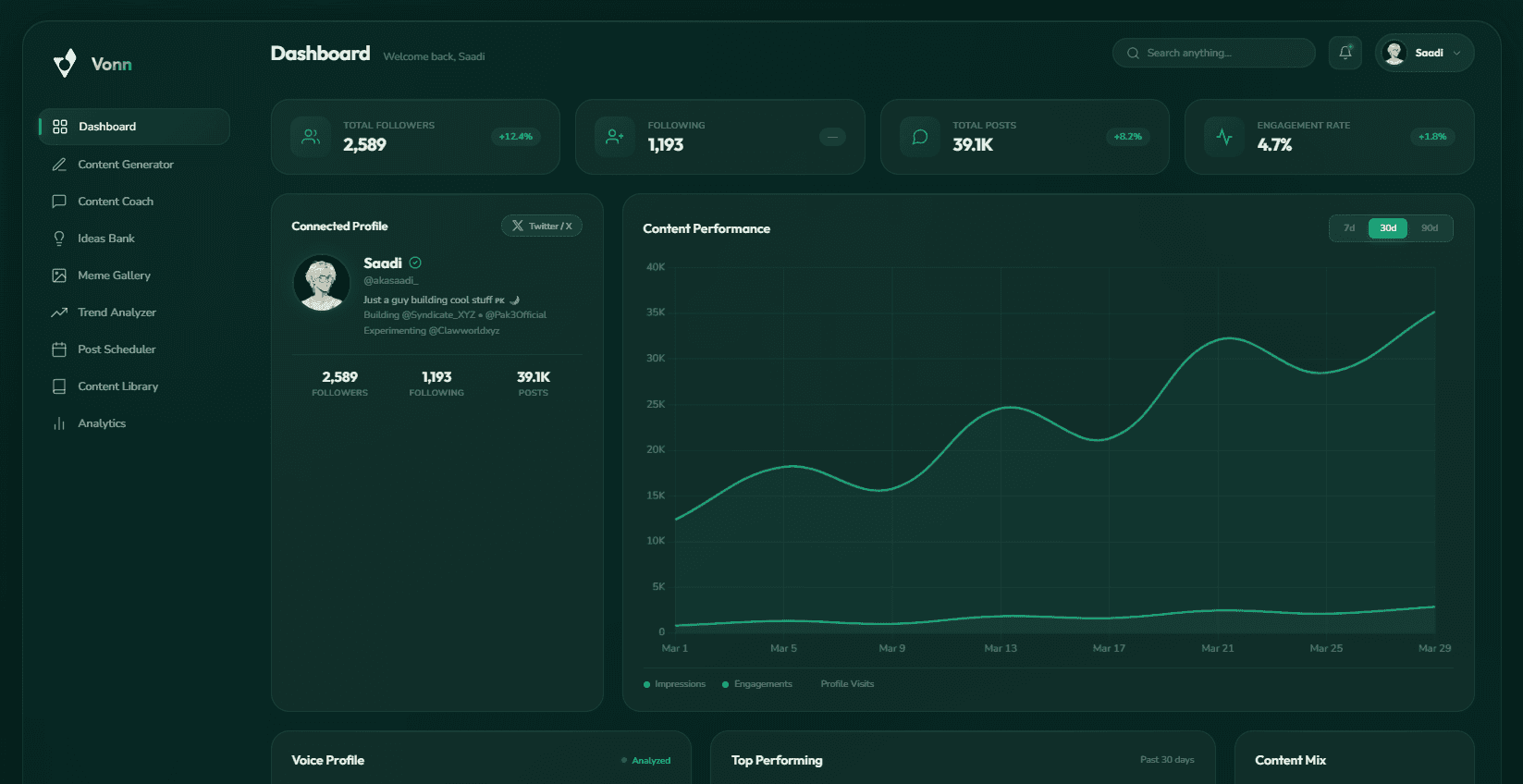Click the @Pak3Official mention in bio

click(x=516, y=315)
